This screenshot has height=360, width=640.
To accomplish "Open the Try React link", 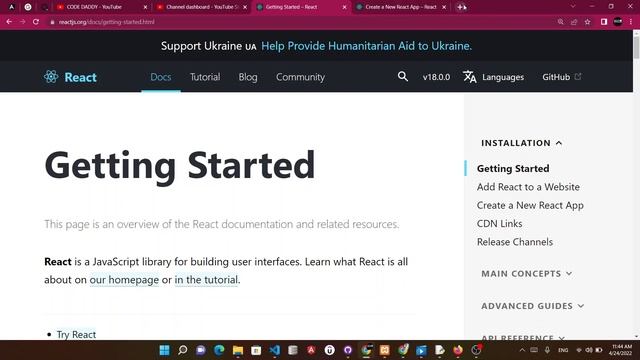I will (x=76, y=334).
